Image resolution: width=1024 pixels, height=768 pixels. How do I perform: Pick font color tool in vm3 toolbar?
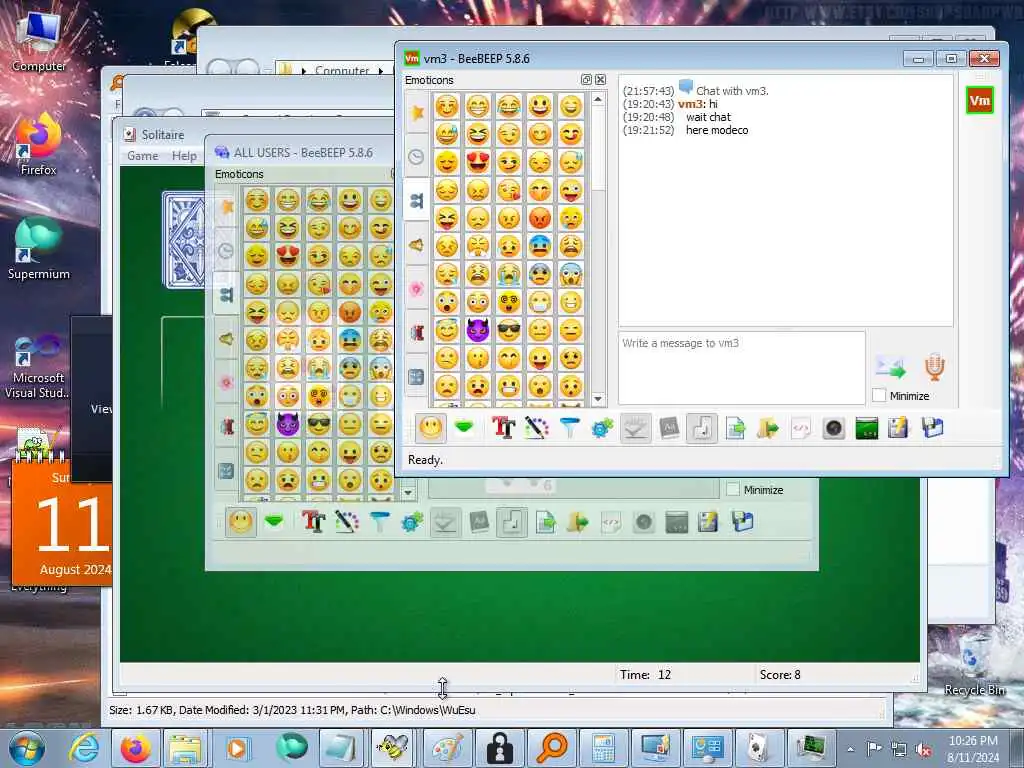click(536, 428)
